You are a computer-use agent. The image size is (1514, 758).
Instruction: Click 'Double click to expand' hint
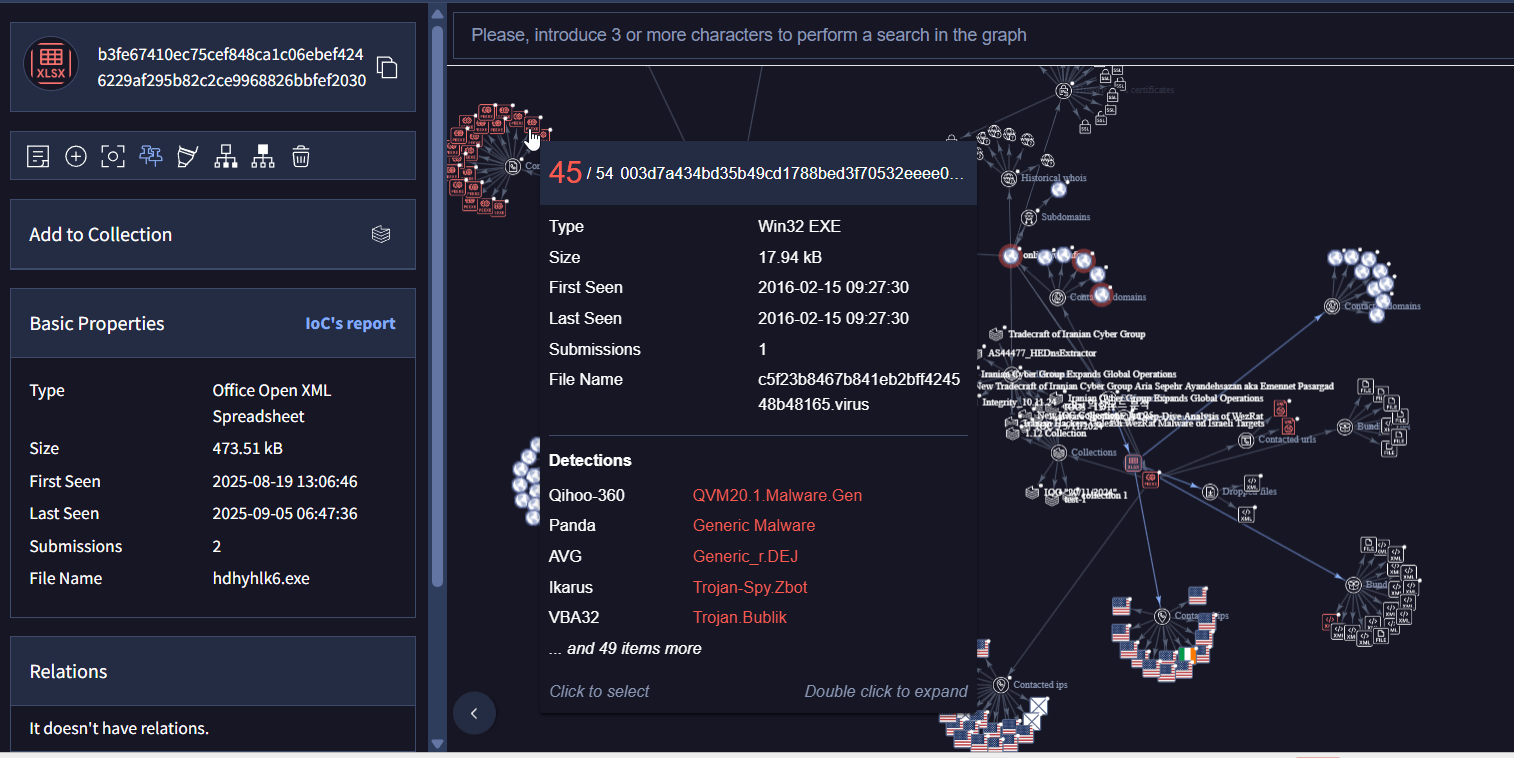point(886,691)
